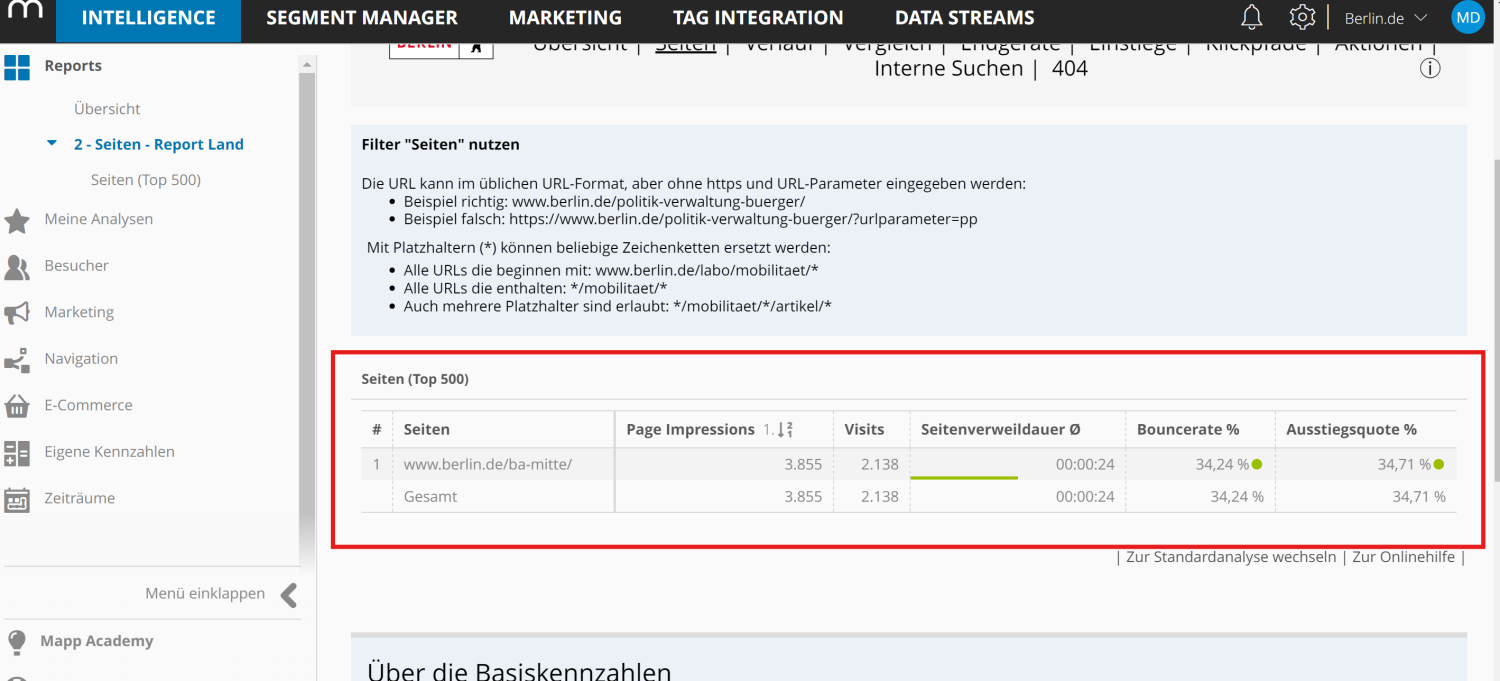This screenshot has width=1500, height=681.
Task: Click the info icon beside the report tabs
Action: click(x=1430, y=68)
